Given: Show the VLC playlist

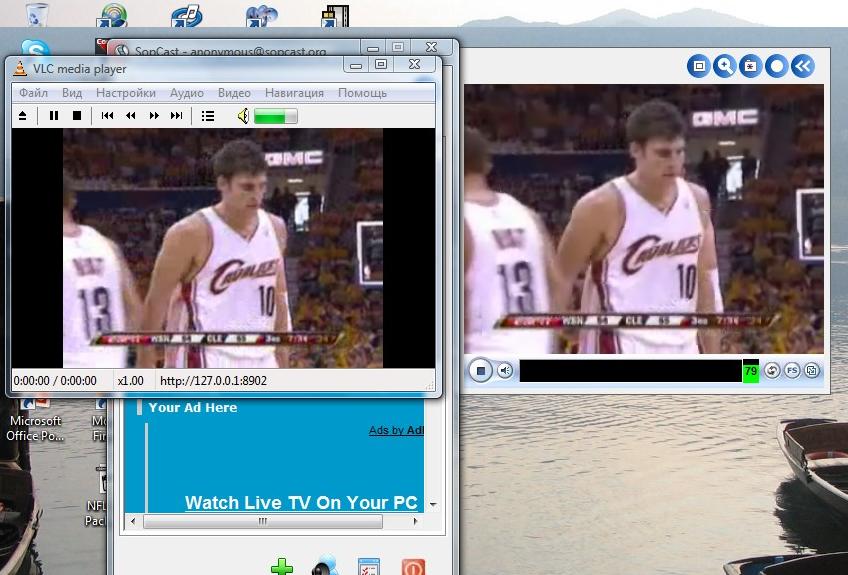Looking at the screenshot, I should click(208, 116).
